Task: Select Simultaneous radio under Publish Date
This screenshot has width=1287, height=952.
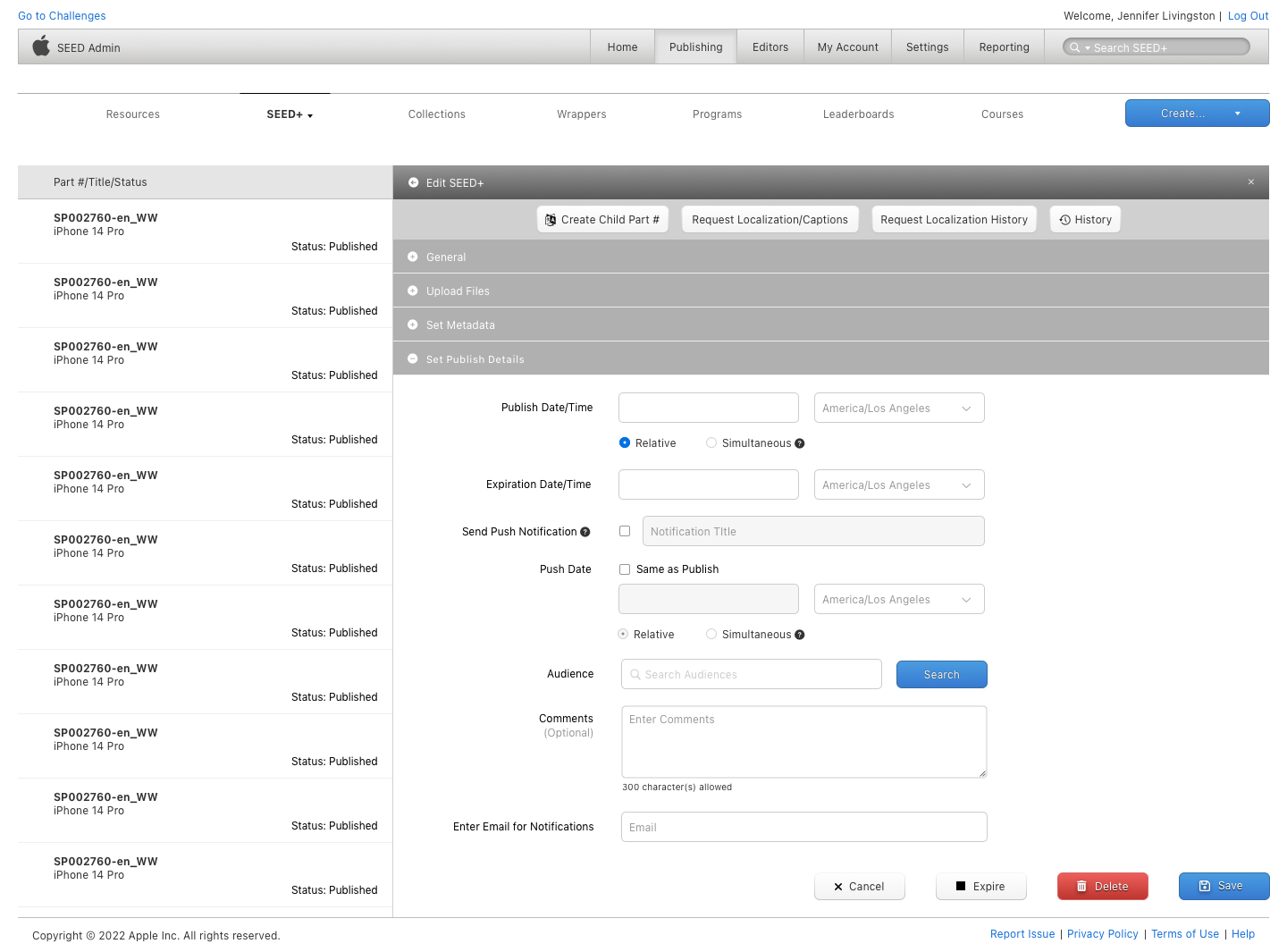Action: click(x=711, y=442)
